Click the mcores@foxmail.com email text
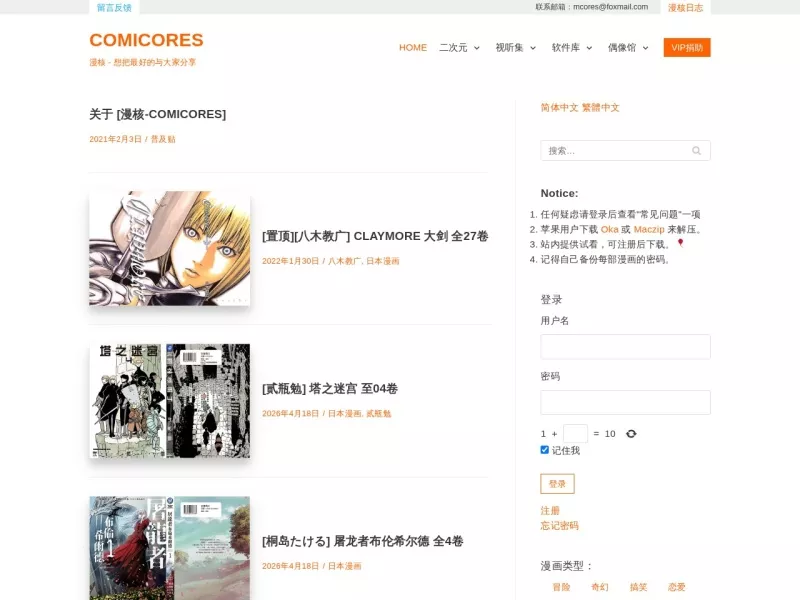 610,7
